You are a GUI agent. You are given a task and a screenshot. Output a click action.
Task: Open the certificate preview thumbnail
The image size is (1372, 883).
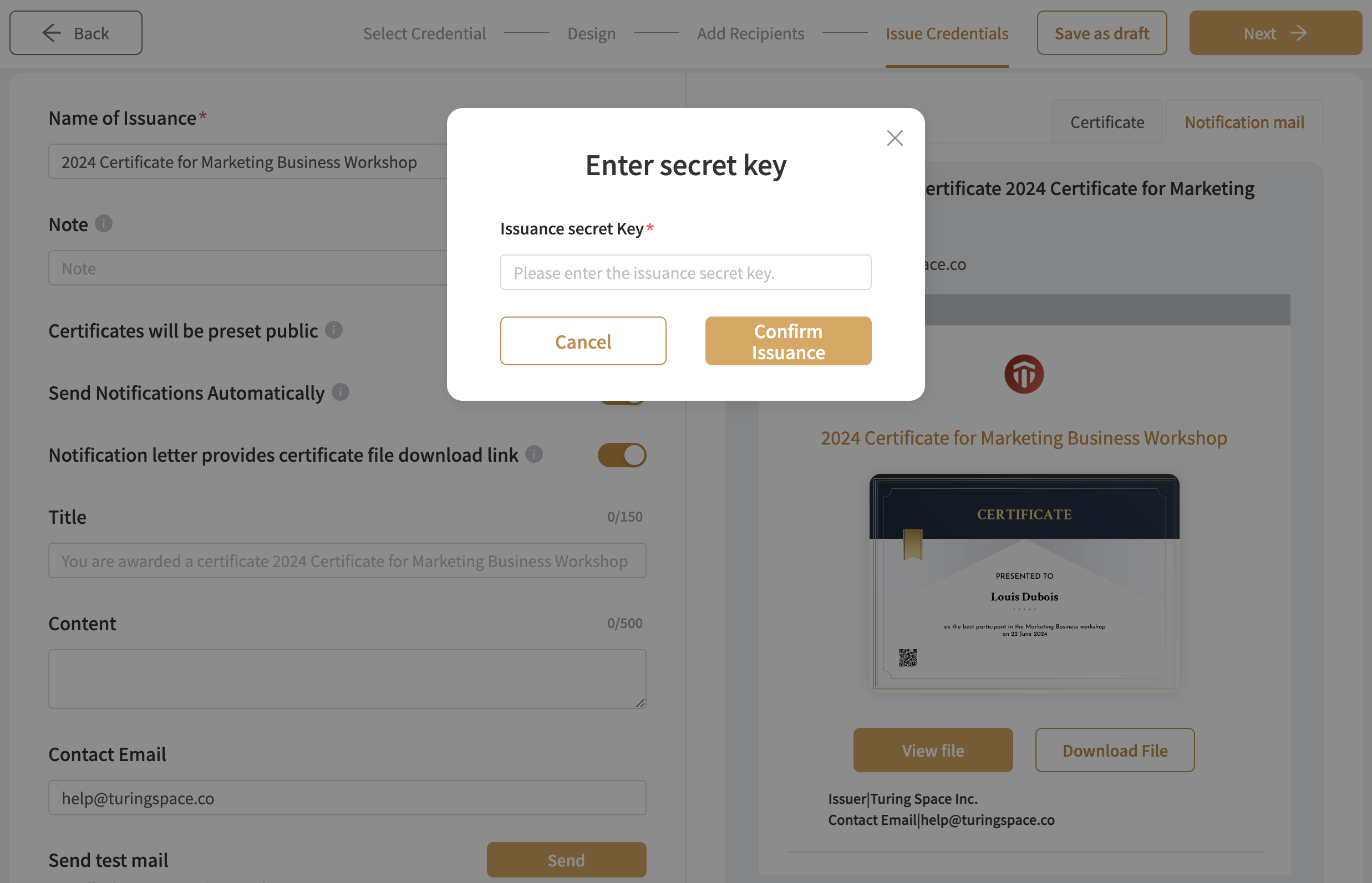point(1024,581)
